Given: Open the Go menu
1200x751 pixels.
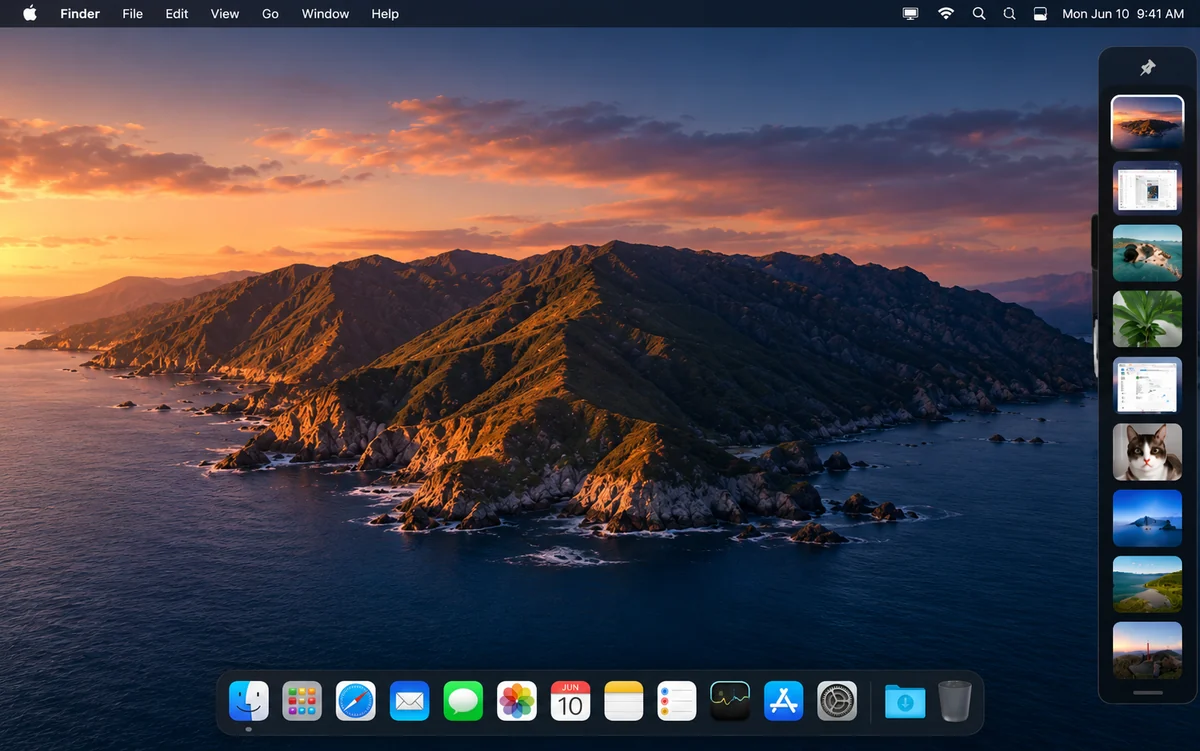Looking at the screenshot, I should tap(270, 14).
